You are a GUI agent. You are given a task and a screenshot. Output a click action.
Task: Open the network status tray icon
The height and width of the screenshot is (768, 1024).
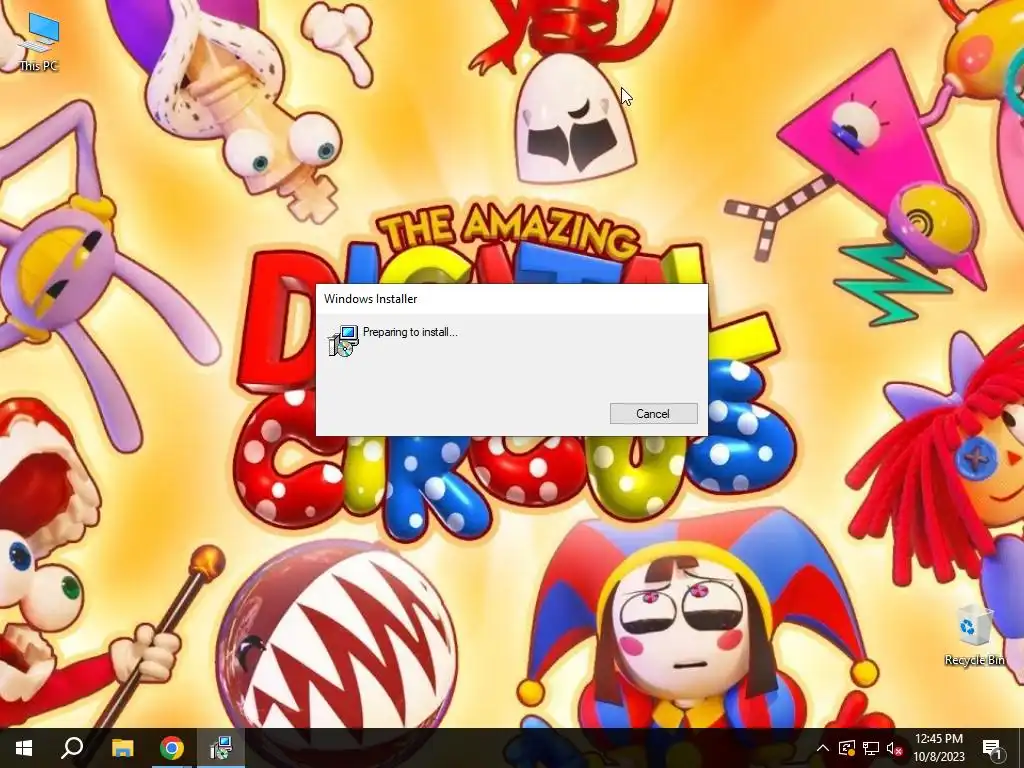[x=871, y=748]
